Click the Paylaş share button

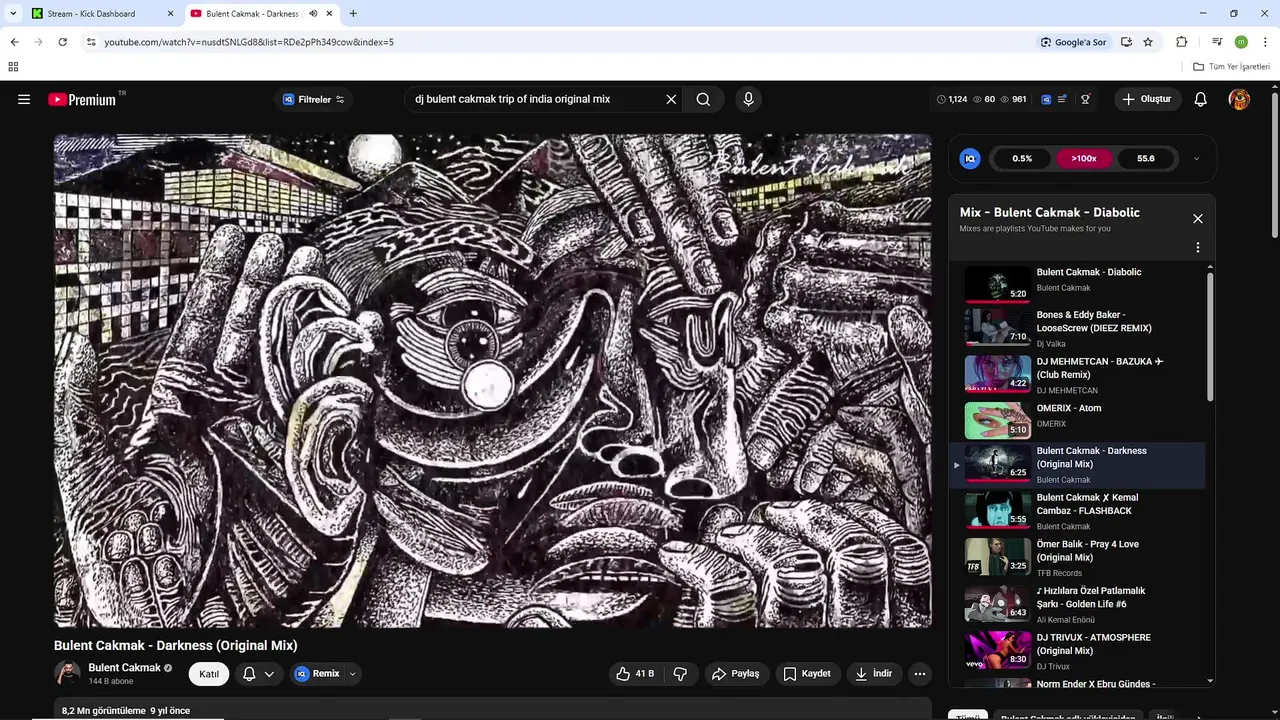tap(736, 674)
